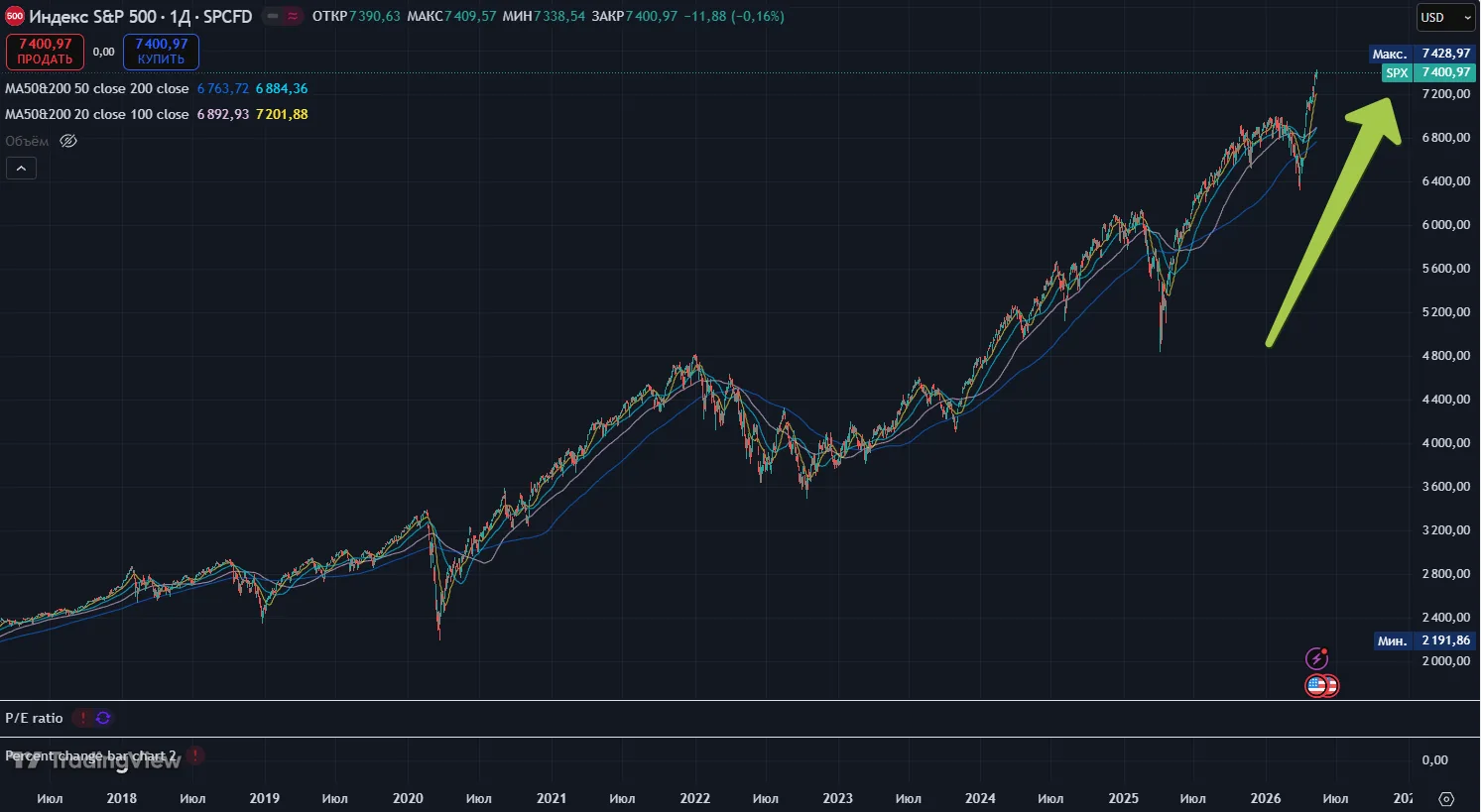The width and height of the screenshot is (1481, 812).
Task: Open the purple lightning events icon
Action: (x=1316, y=658)
